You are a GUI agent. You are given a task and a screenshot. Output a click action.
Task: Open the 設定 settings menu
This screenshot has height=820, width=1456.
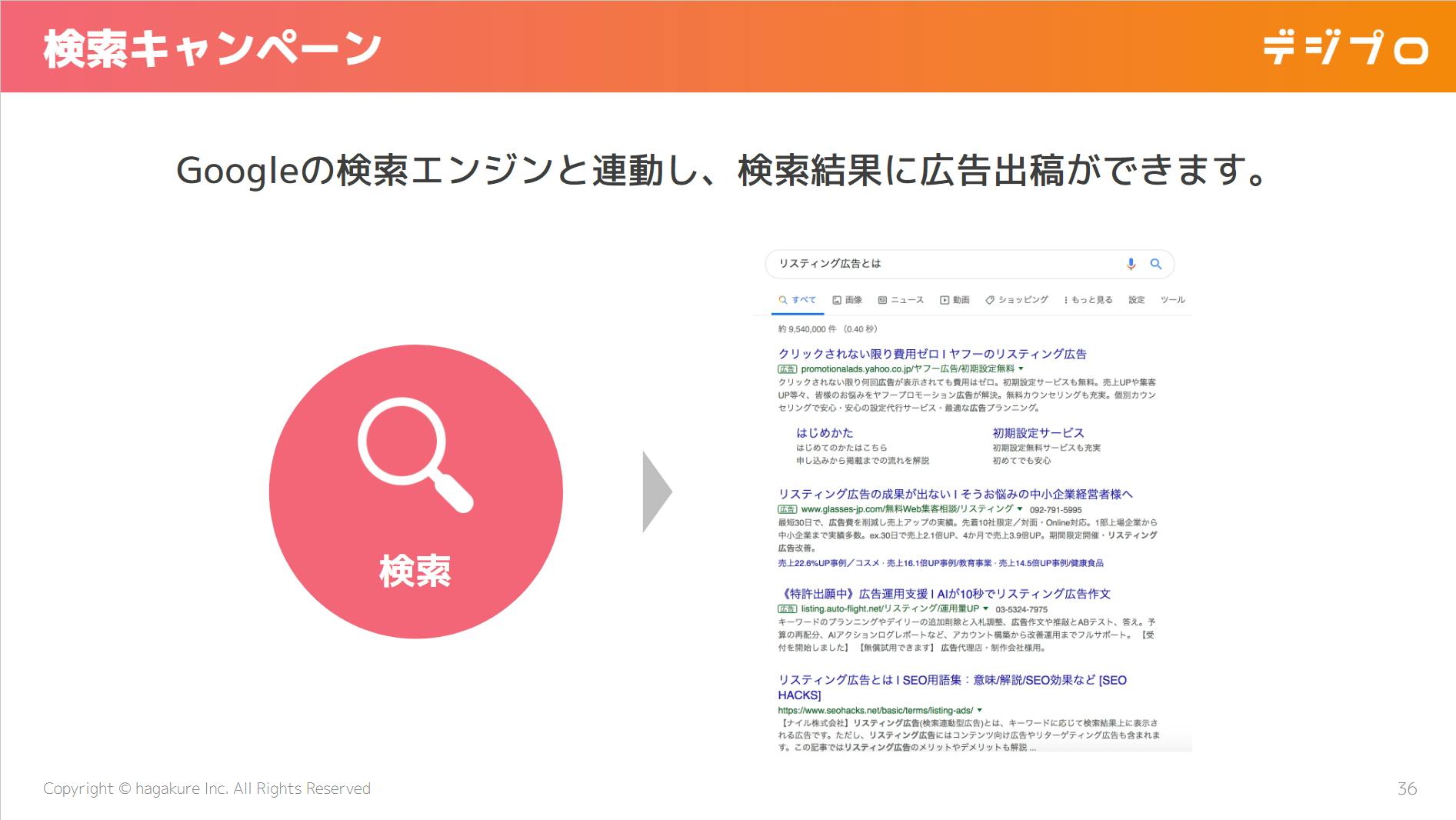1137,300
